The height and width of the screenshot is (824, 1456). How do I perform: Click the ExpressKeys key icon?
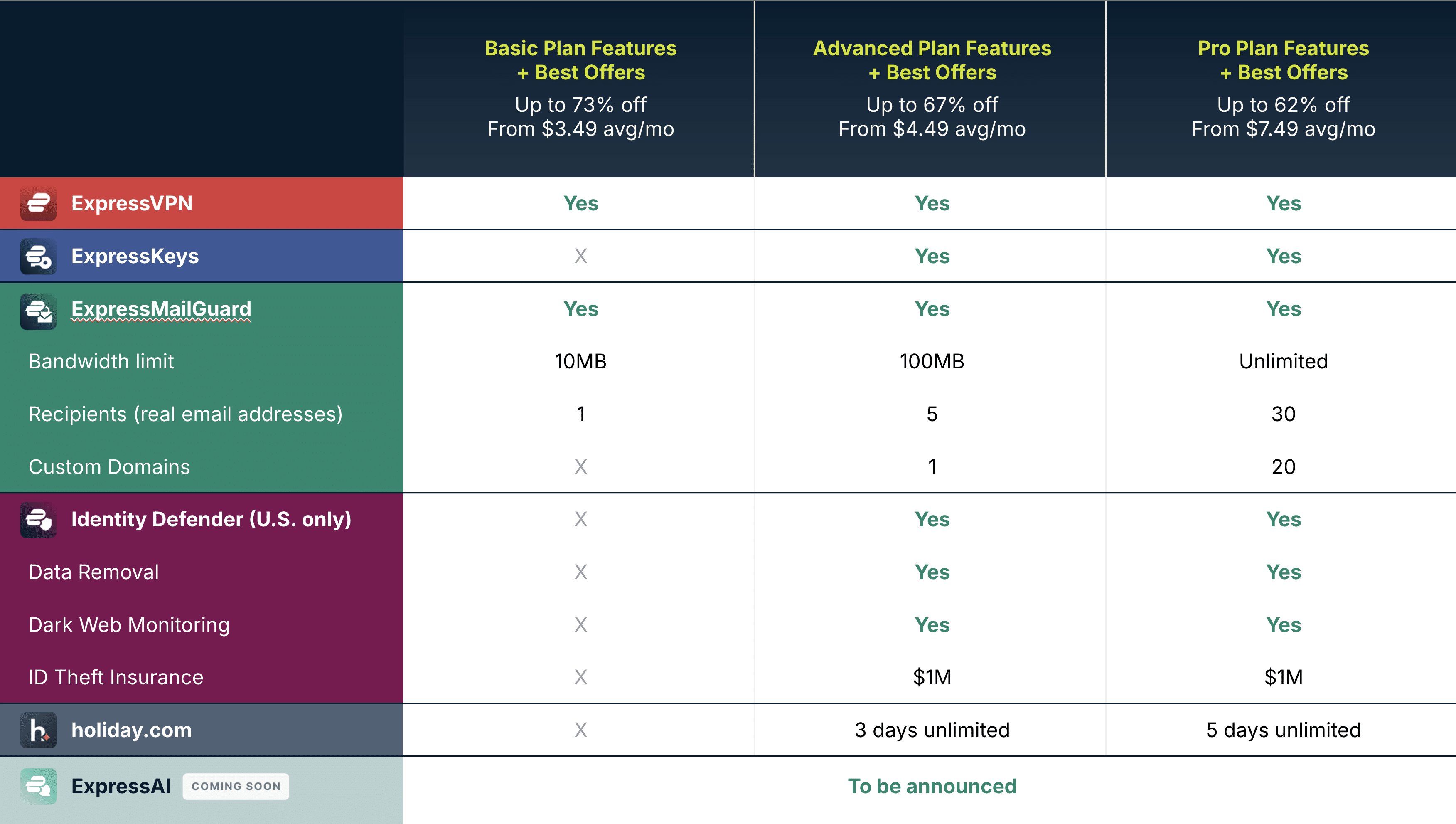[x=39, y=257]
